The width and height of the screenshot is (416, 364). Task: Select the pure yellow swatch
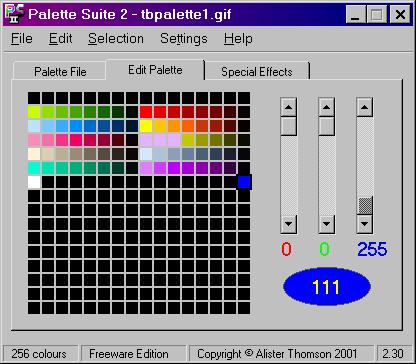146,126
